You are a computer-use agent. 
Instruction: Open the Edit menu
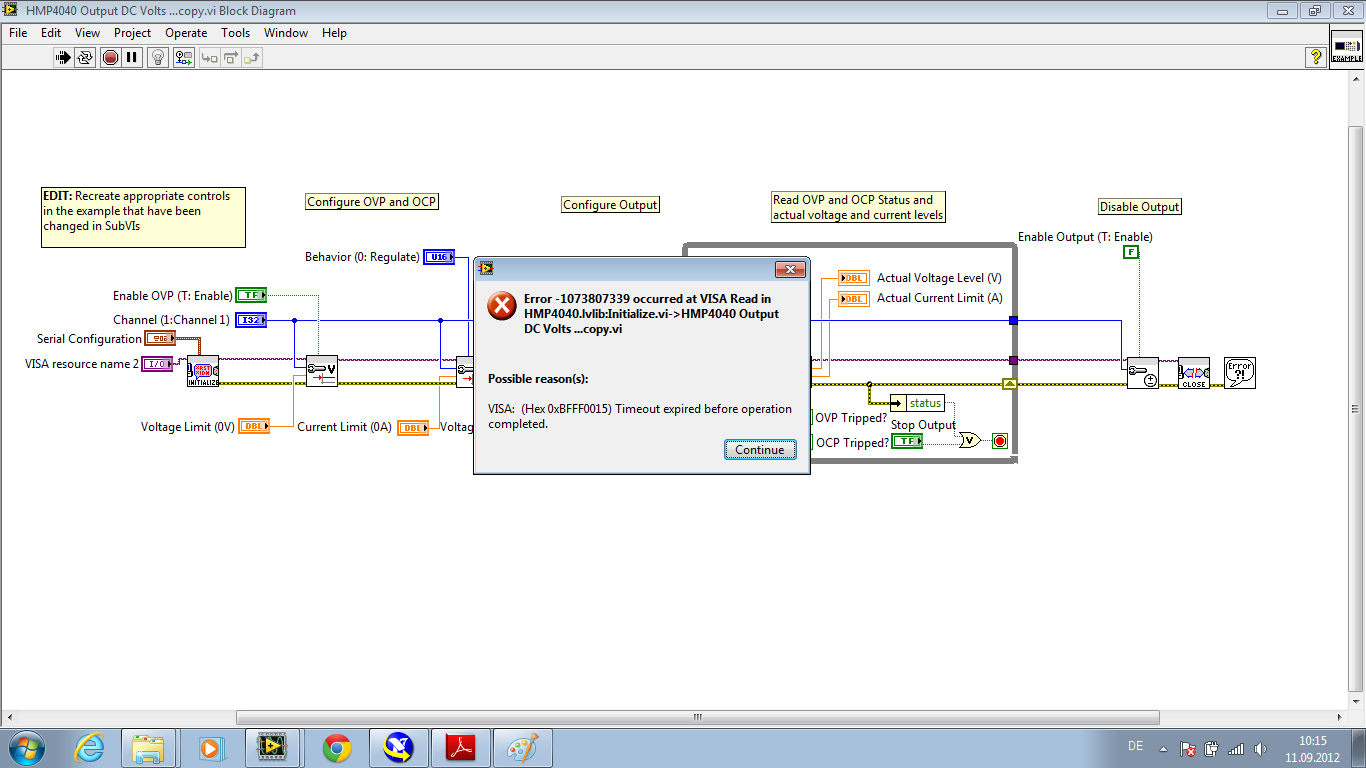pyautogui.click(x=51, y=33)
